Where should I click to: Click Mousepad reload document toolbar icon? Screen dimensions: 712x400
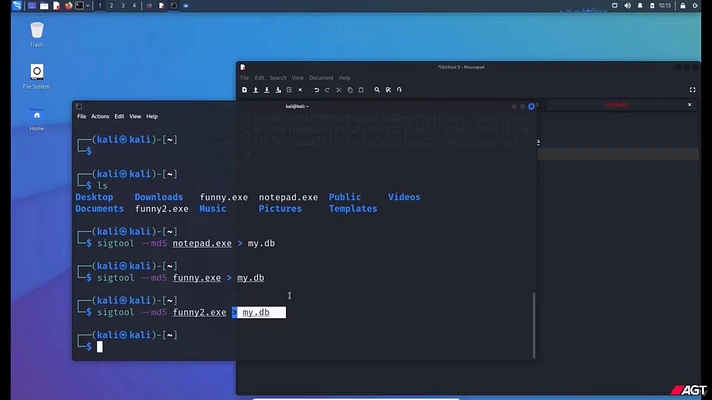[289, 90]
